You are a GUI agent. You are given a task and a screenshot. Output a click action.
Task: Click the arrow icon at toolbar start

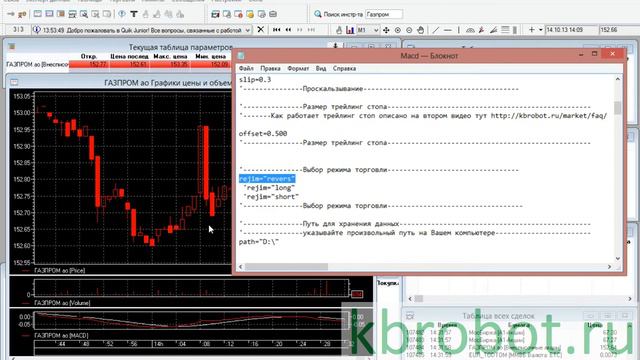coord(11,14)
